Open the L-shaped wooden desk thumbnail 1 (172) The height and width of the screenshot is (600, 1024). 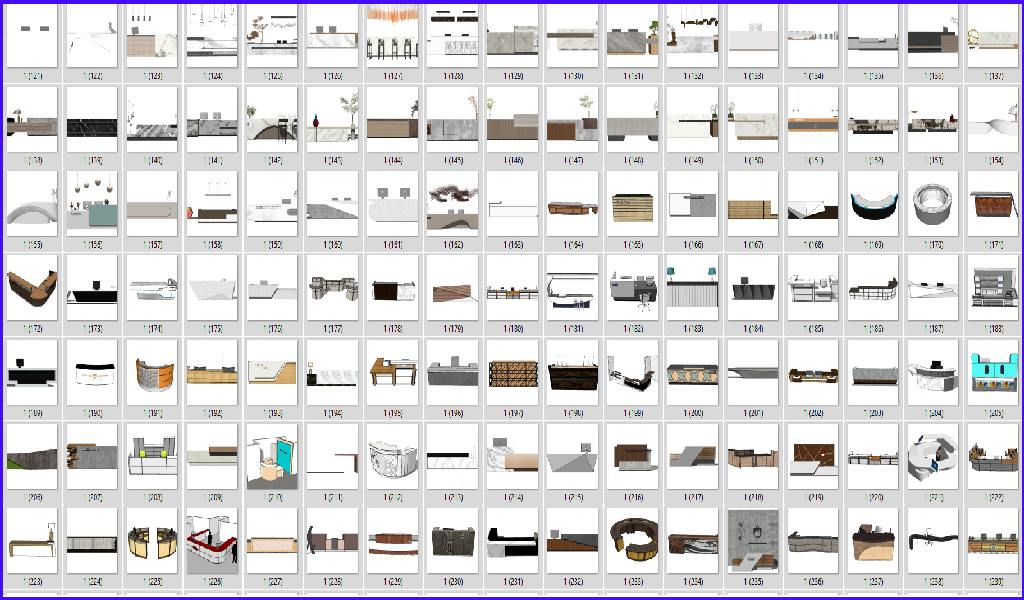[x=31, y=288]
